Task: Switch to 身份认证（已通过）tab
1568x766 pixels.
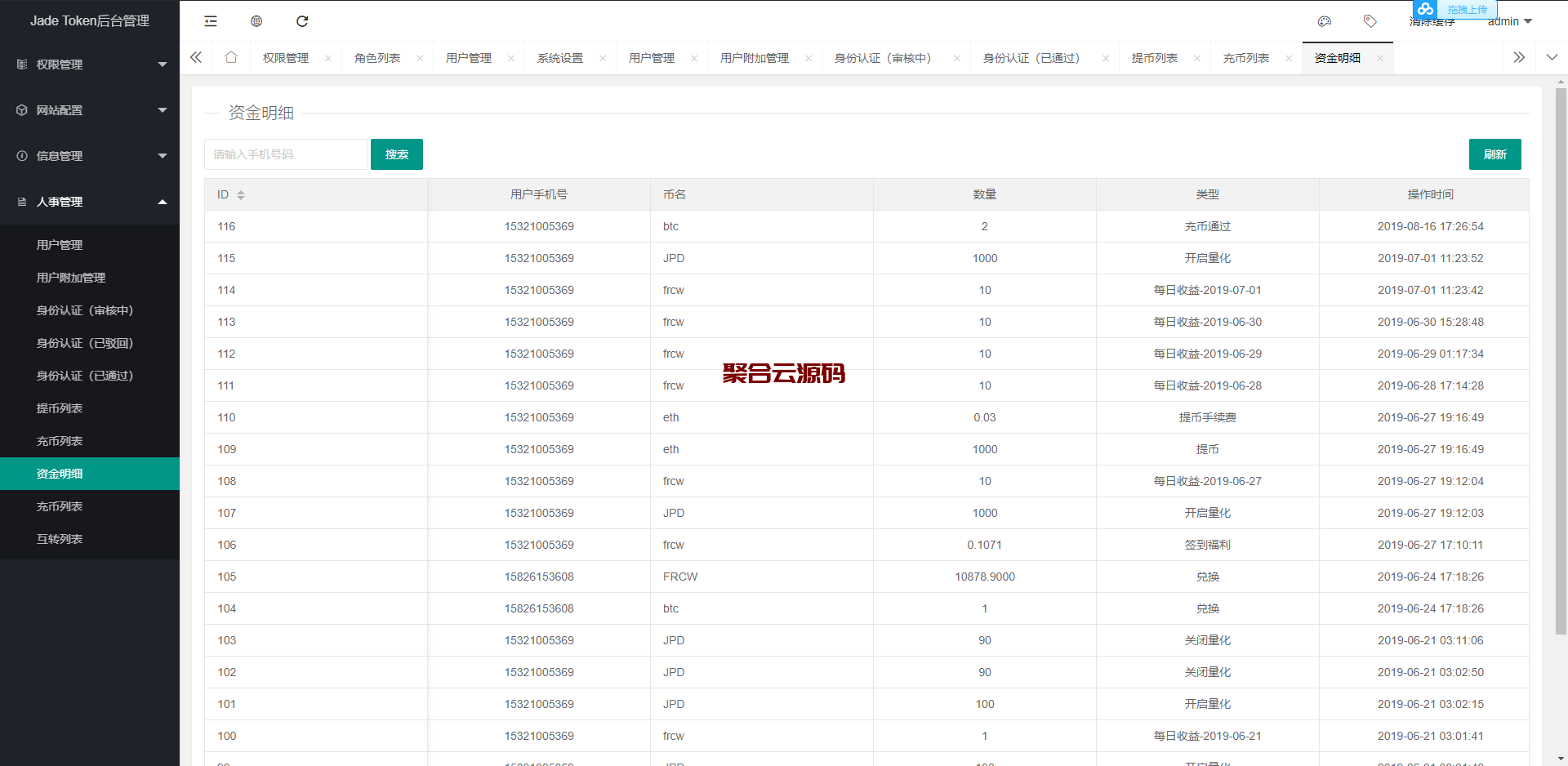Action: click(x=1031, y=58)
